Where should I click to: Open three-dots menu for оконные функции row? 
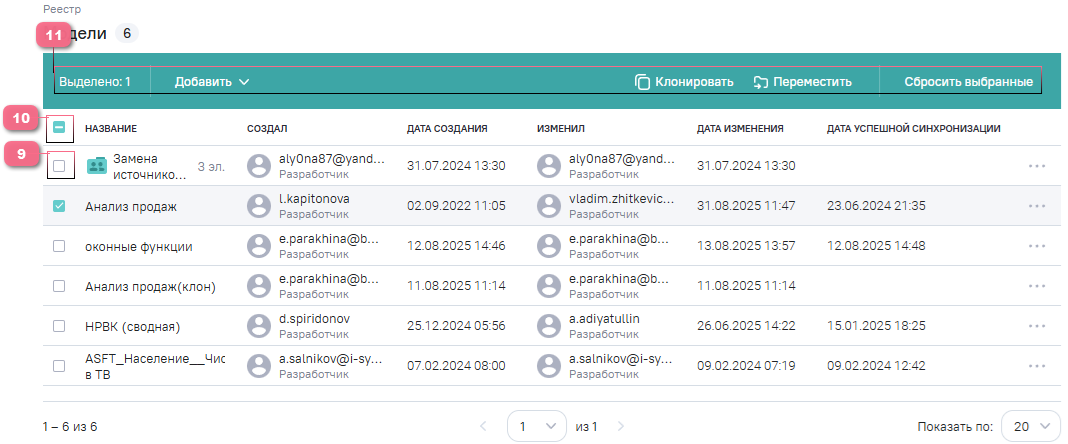[1036, 246]
